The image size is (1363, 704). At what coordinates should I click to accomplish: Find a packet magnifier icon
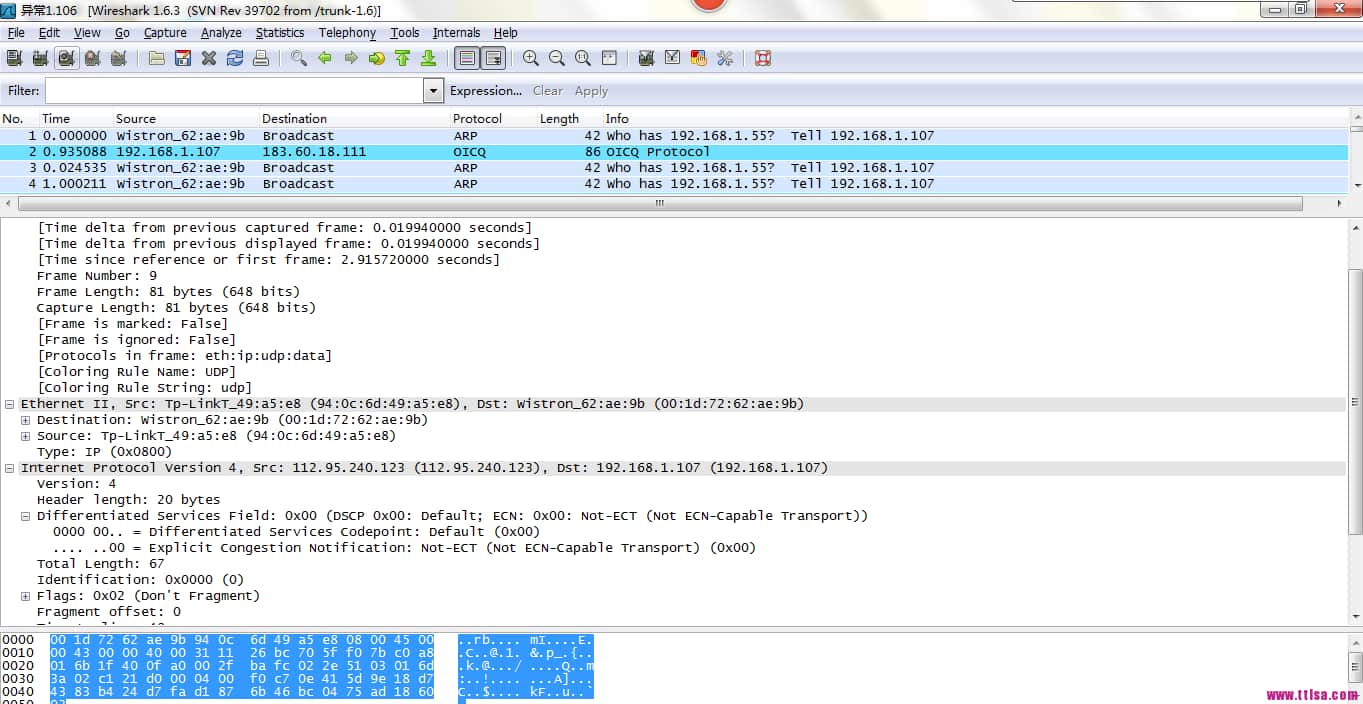(x=299, y=58)
